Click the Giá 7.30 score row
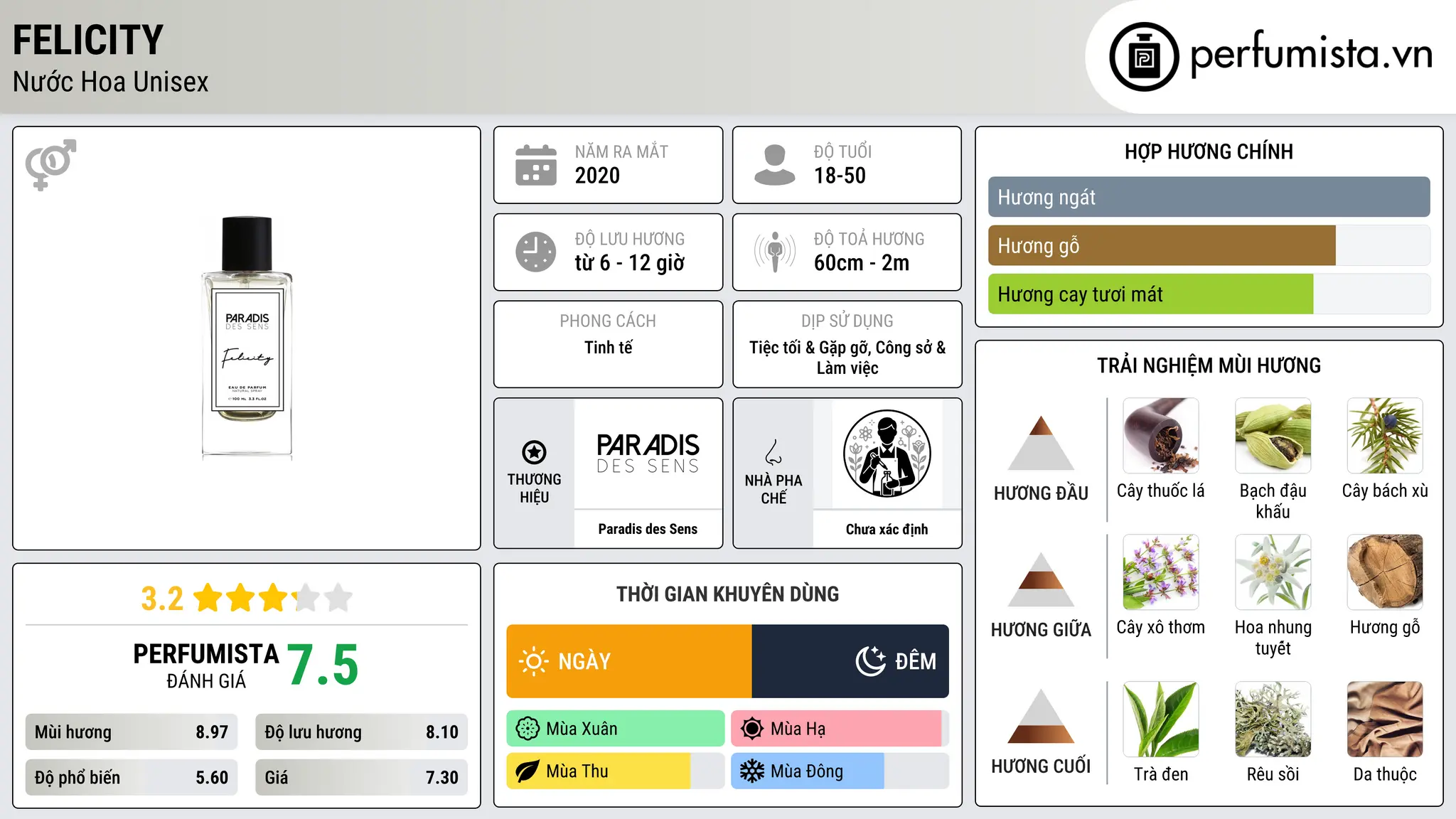The height and width of the screenshot is (819, 1456). pos(361,778)
